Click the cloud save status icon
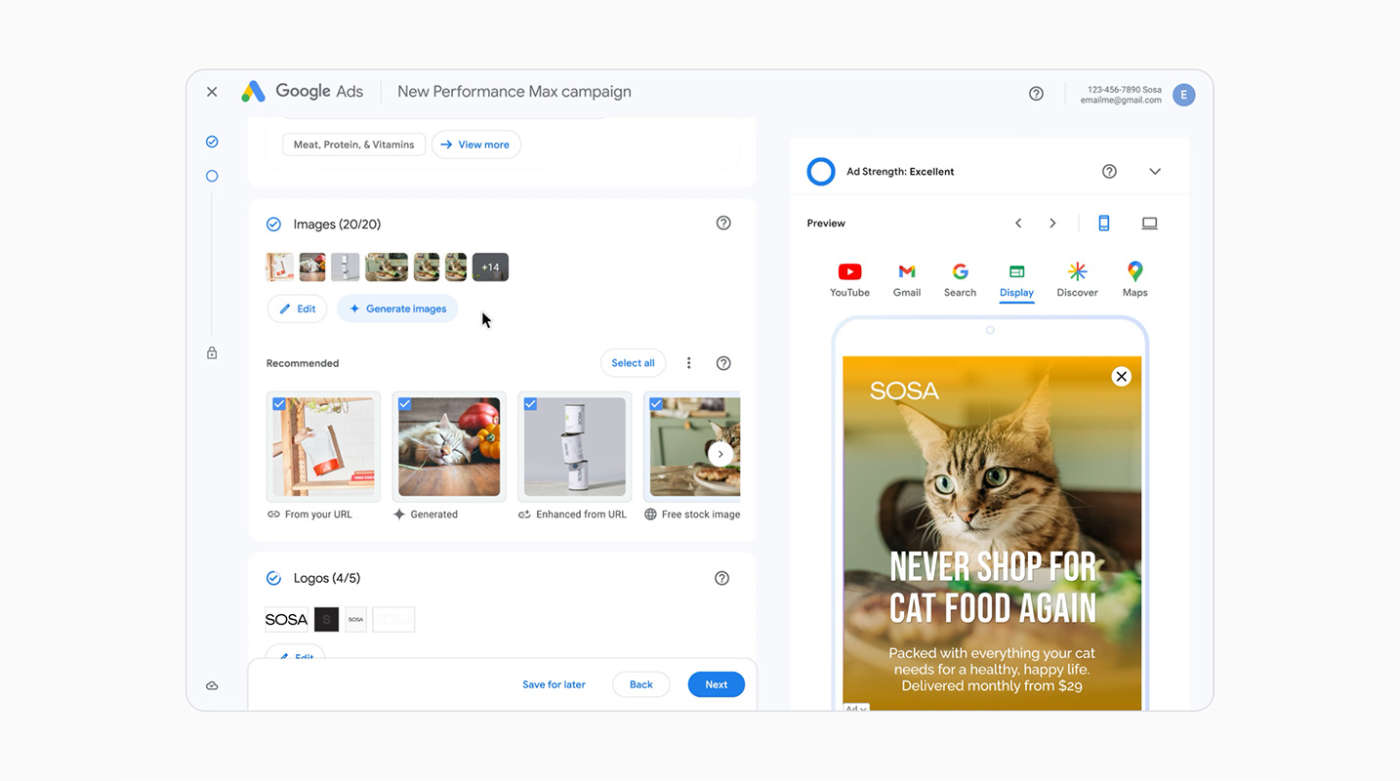 [x=212, y=686]
